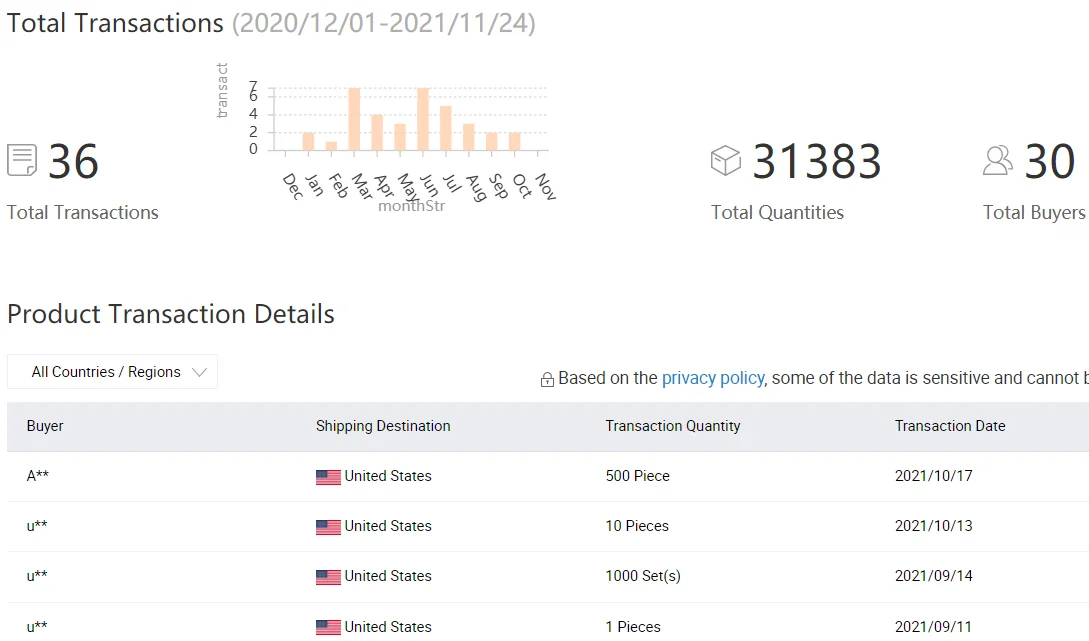This screenshot has width=1089, height=641.
Task: Click the Shipping Destination column header
Action: 383,426
